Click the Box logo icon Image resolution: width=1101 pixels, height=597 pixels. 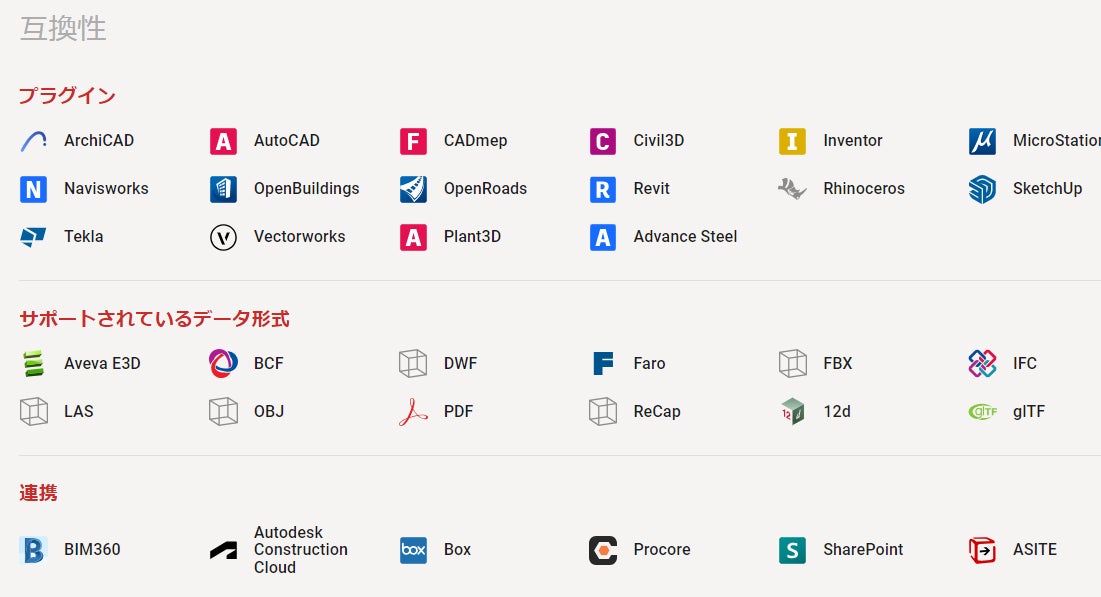[413, 550]
